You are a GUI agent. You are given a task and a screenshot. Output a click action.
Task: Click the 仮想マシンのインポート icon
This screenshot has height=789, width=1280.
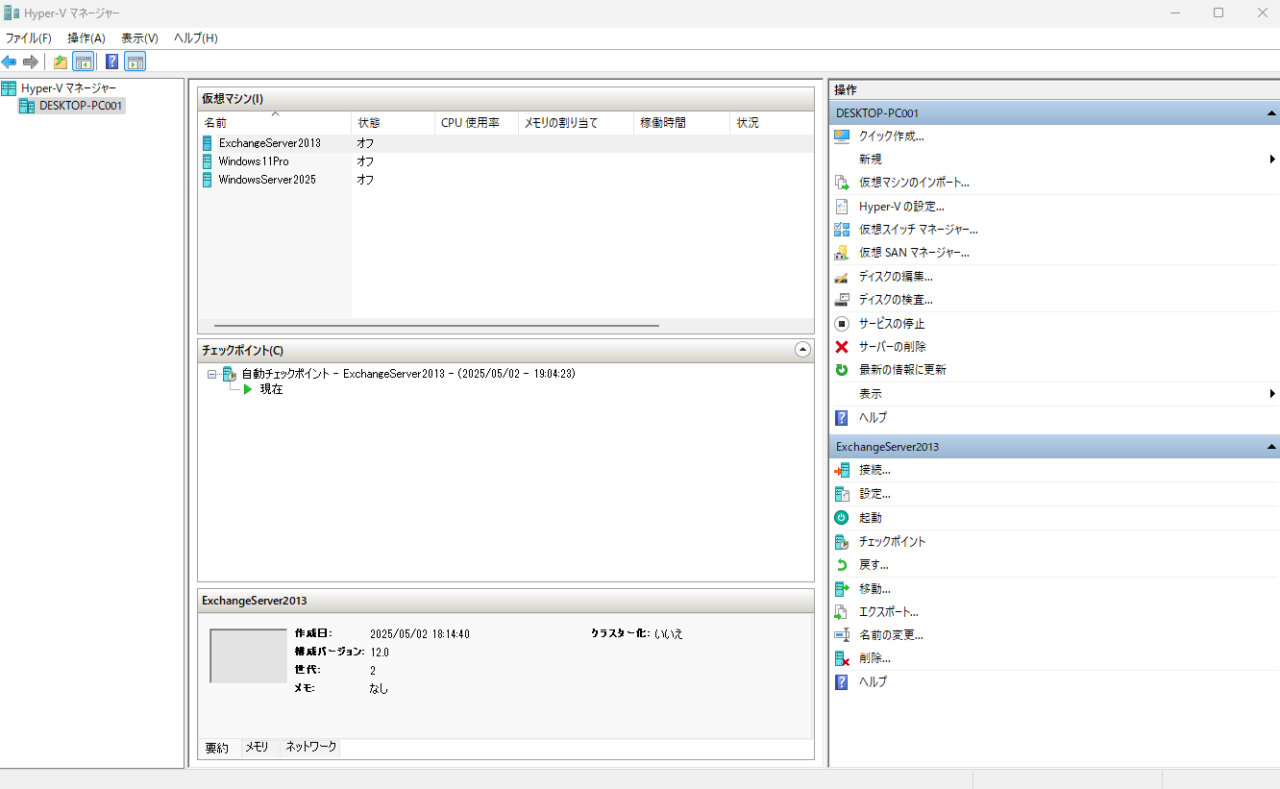tap(841, 182)
